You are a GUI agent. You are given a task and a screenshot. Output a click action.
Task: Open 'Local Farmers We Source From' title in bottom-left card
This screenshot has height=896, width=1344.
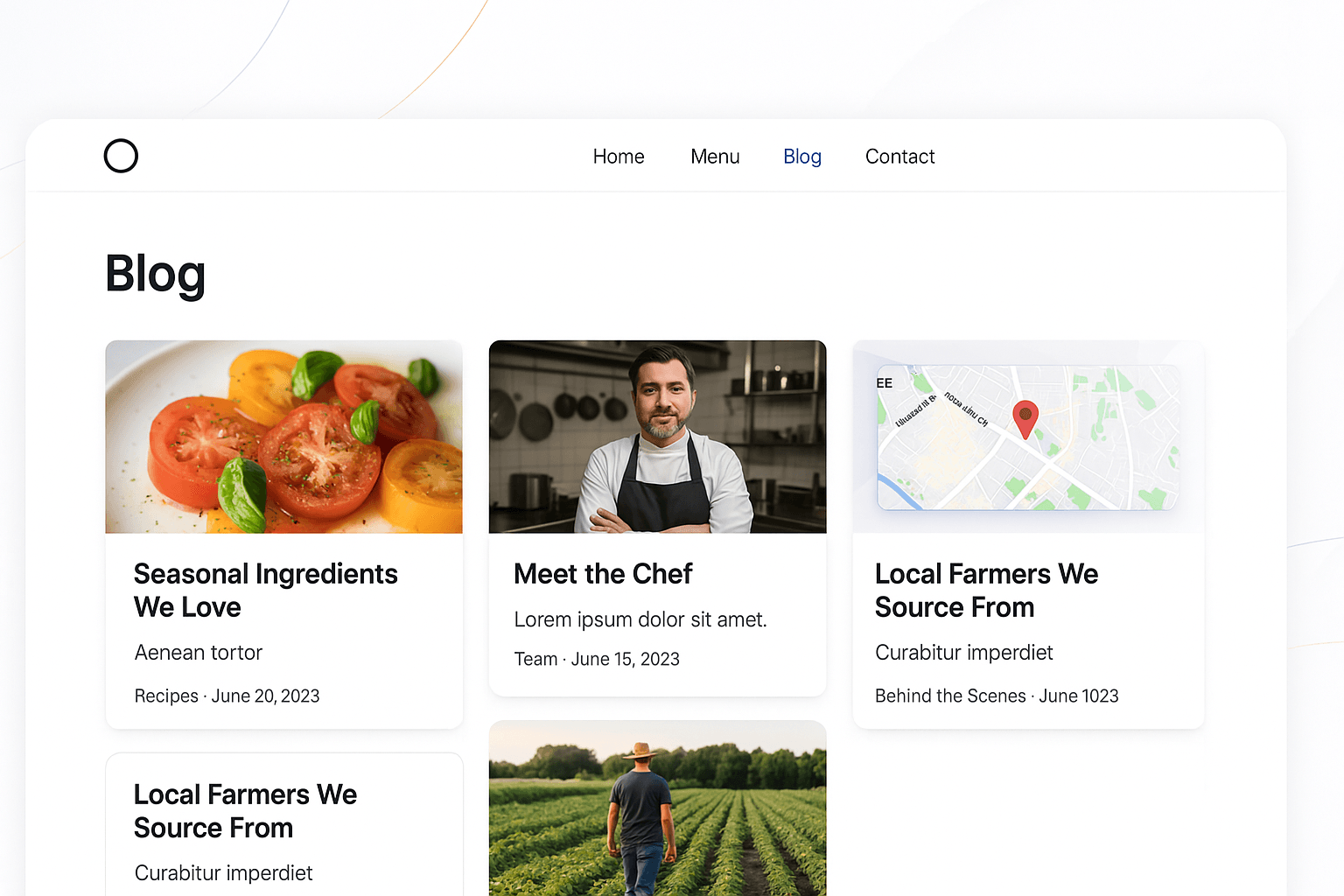(x=245, y=811)
